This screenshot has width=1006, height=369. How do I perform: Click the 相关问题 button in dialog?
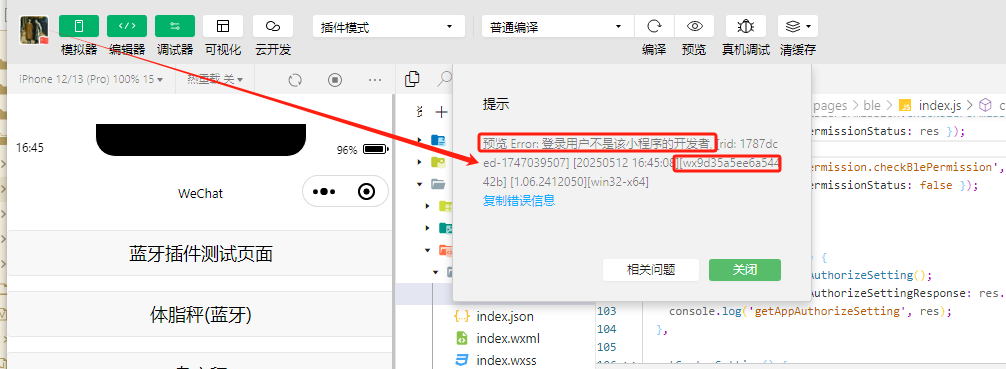(x=651, y=270)
